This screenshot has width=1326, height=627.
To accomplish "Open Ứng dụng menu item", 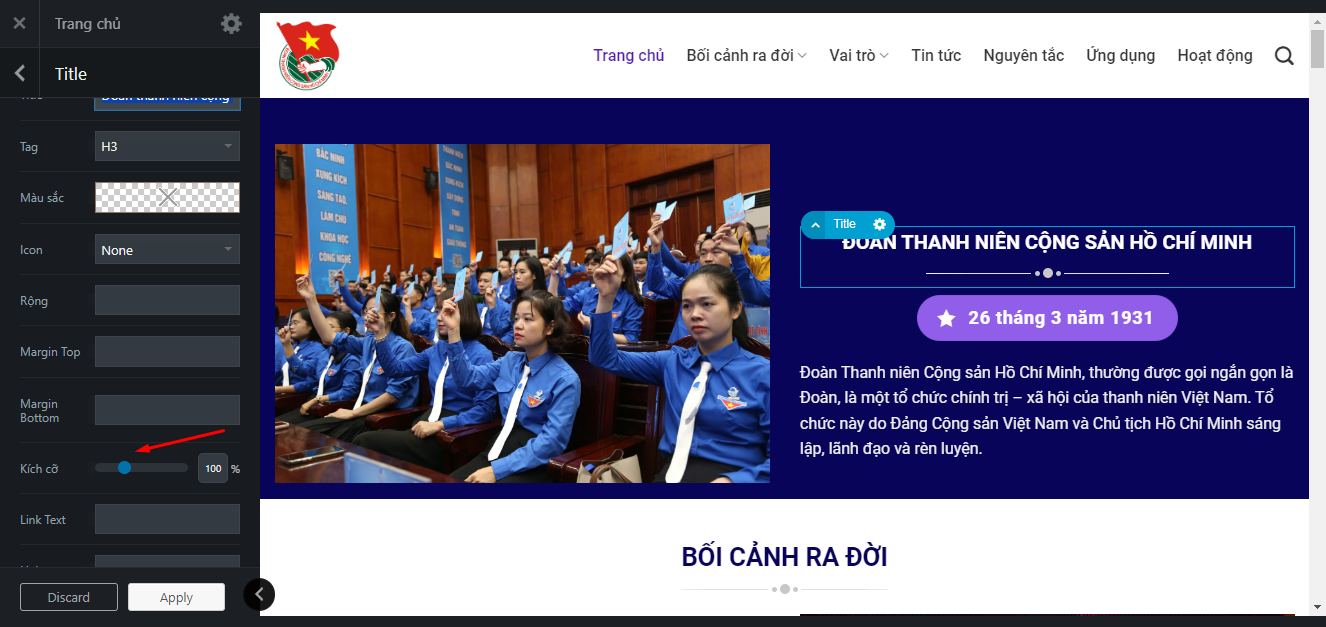I will tap(1121, 55).
